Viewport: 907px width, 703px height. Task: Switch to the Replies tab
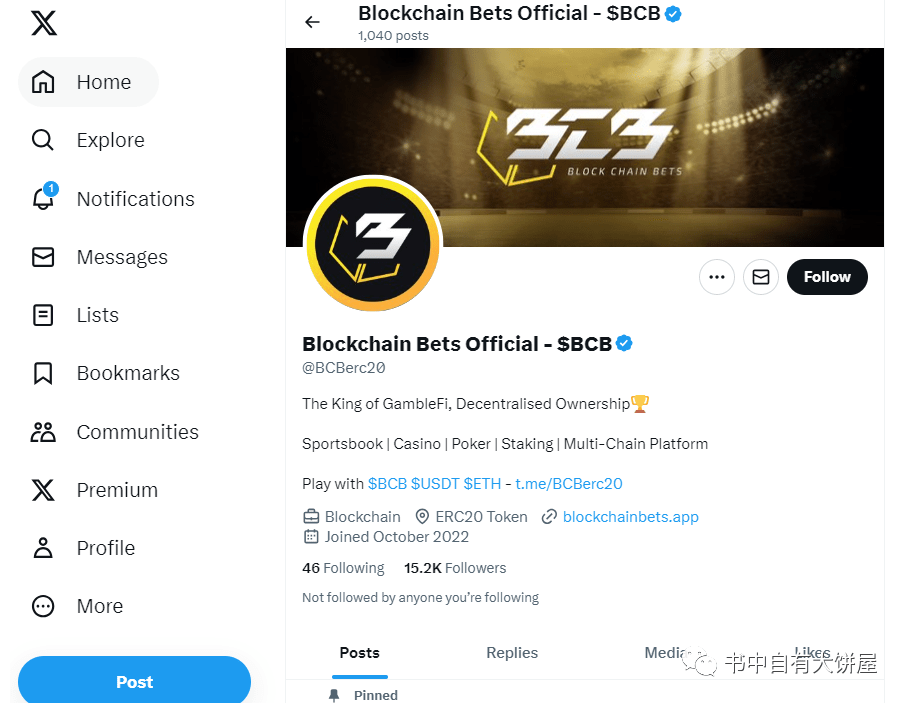[x=512, y=653]
